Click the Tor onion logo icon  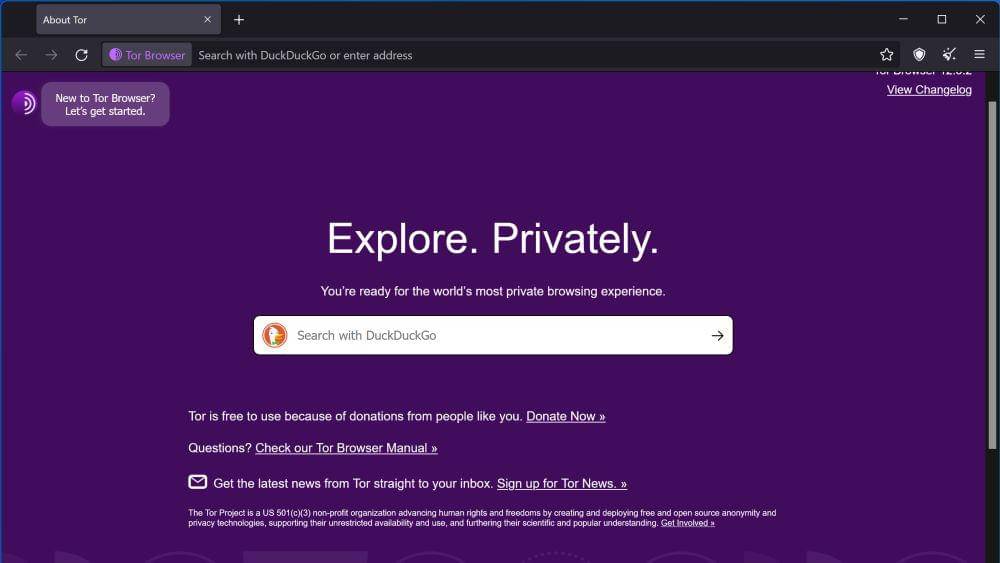(x=24, y=103)
